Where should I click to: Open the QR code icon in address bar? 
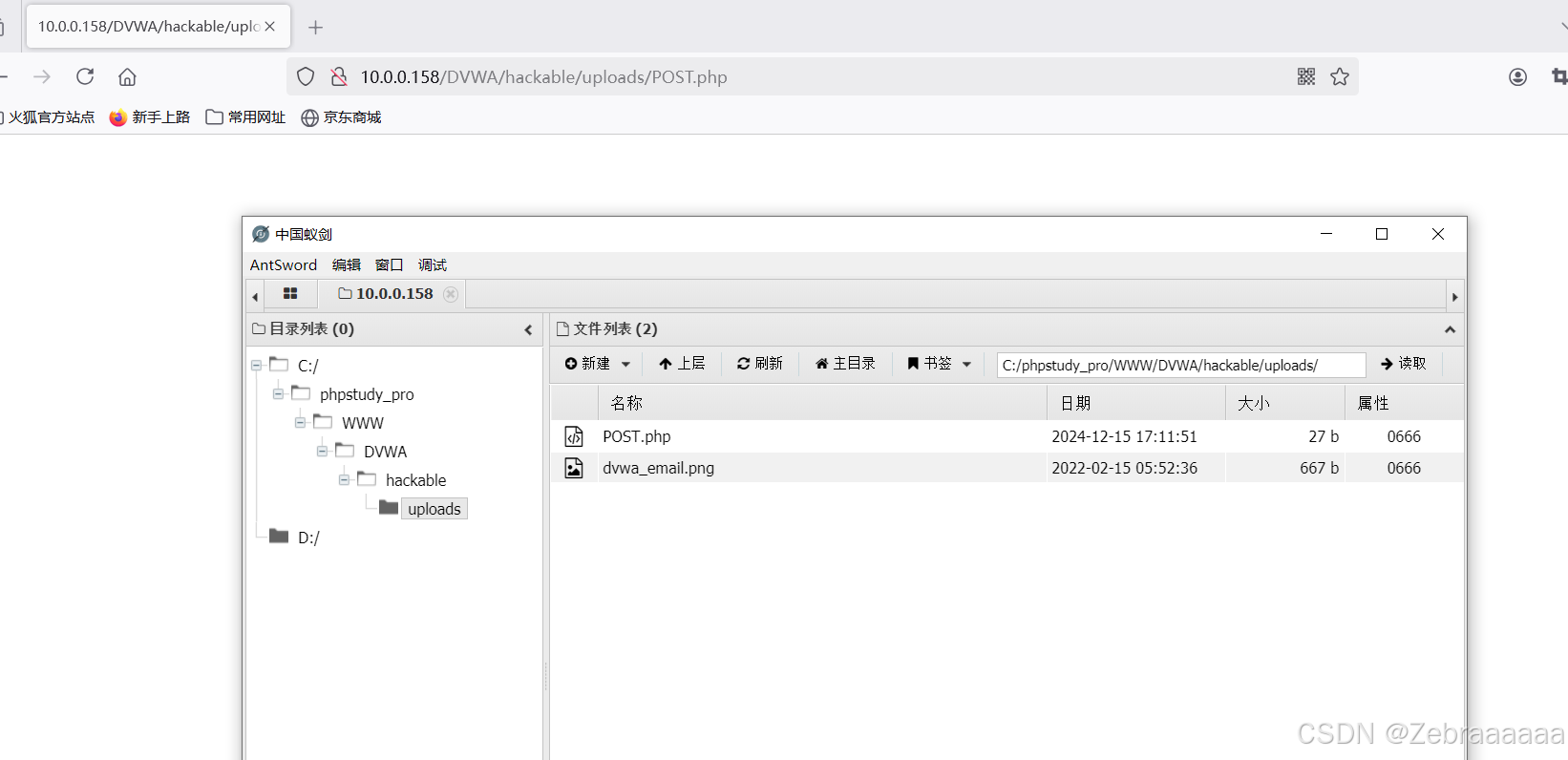(1306, 76)
